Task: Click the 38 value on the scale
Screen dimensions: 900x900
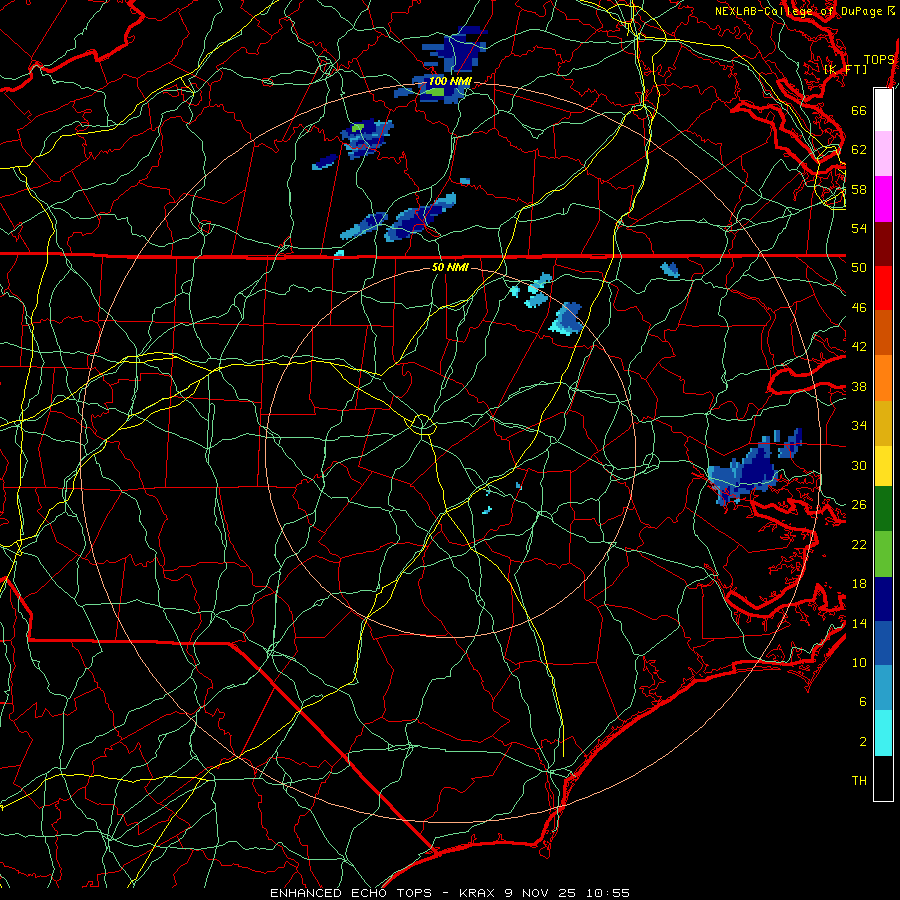Action: point(859,386)
